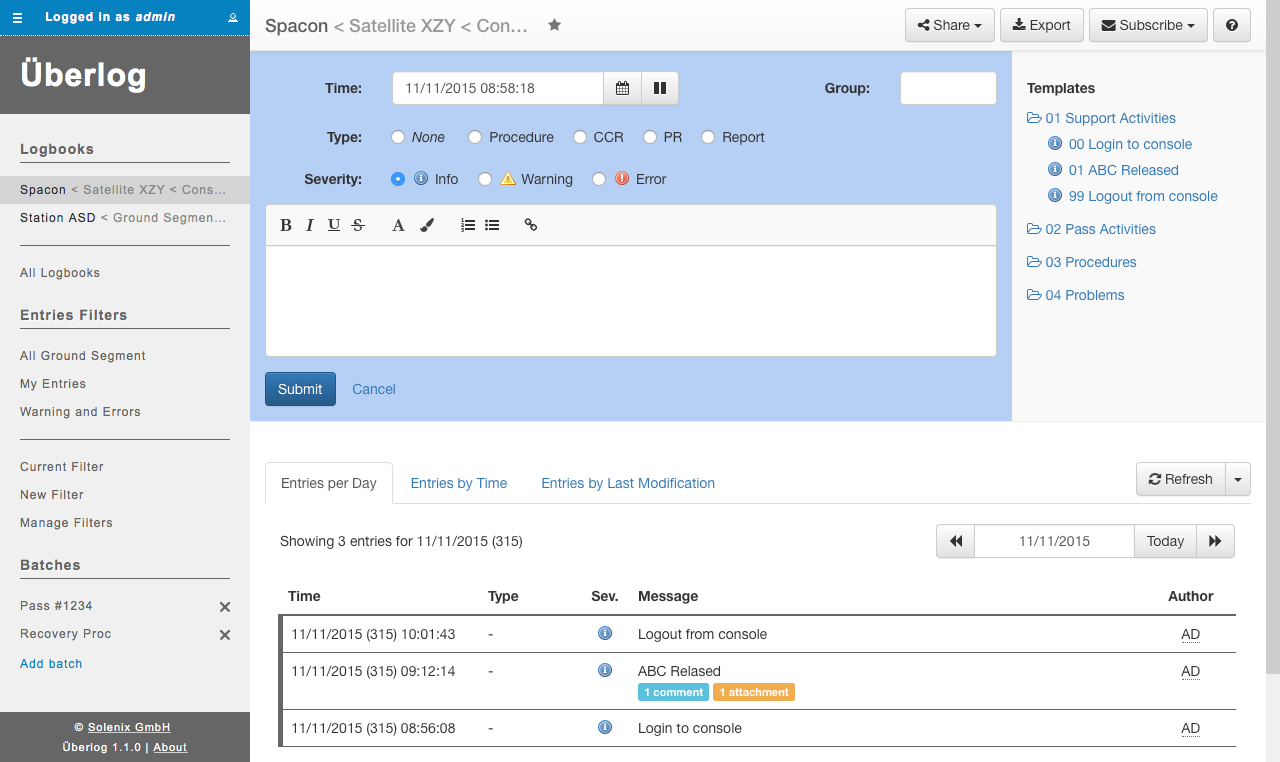Image resolution: width=1280 pixels, height=762 pixels.
Task: Toggle bold formatting in editor
Action: point(286,225)
